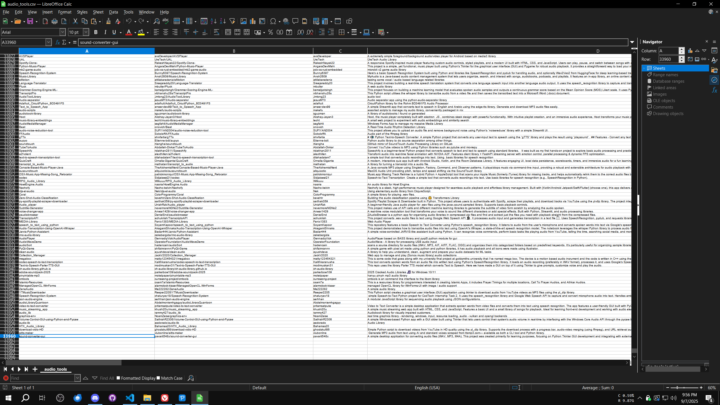
Task: Open the Sheet menu
Action: tap(98, 12)
